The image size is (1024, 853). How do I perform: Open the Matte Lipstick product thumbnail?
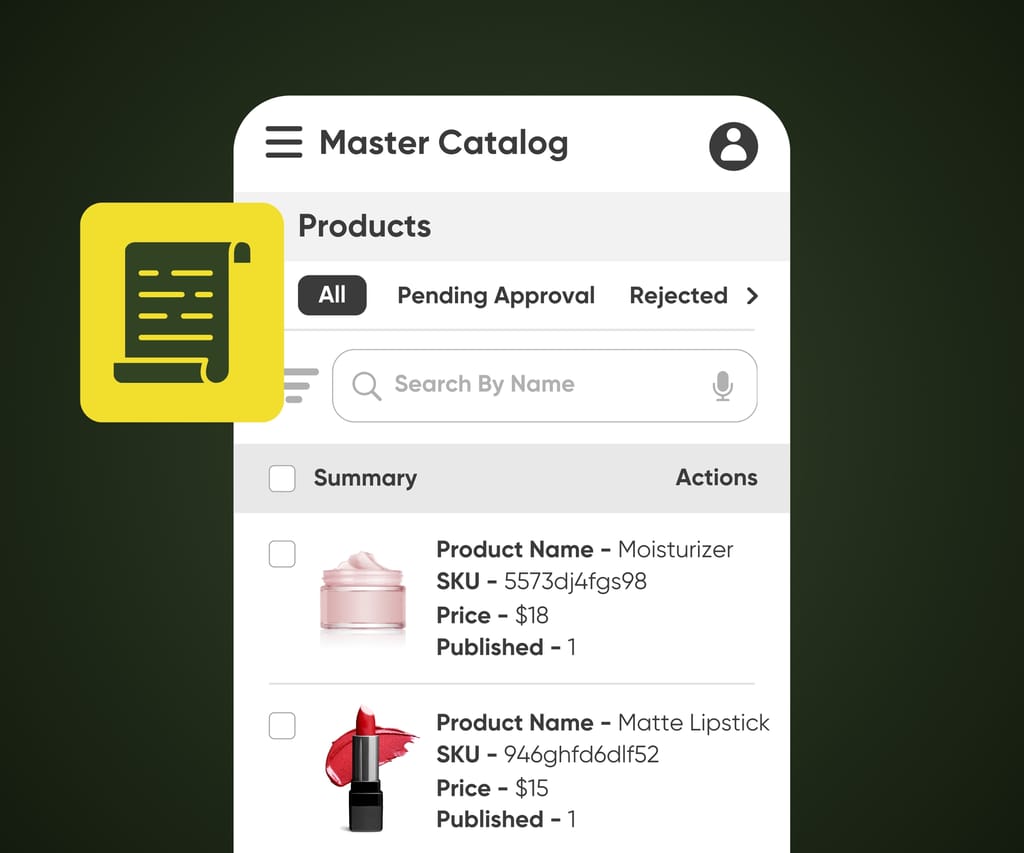tap(368, 768)
